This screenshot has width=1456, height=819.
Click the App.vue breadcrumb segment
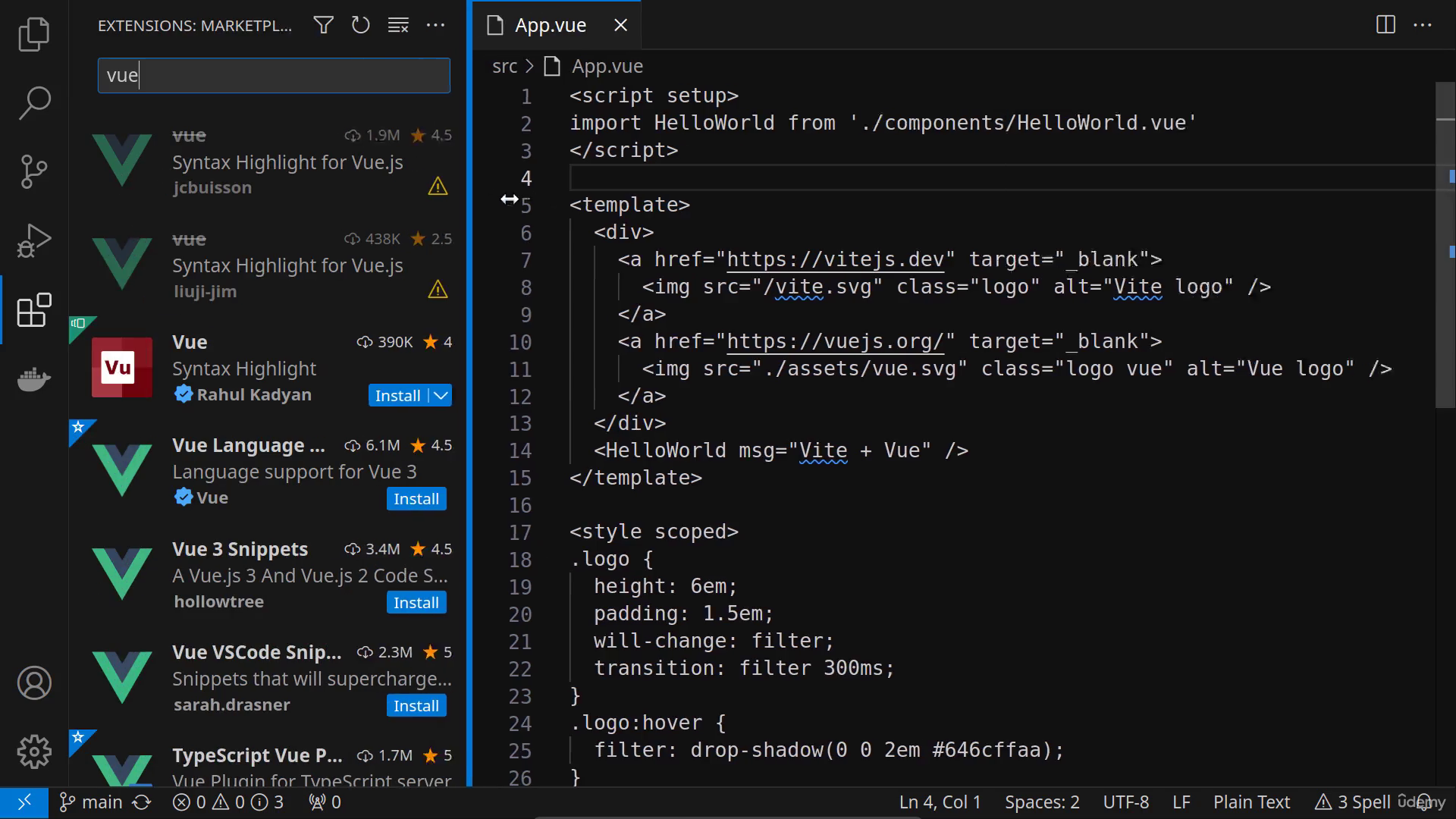607,67
